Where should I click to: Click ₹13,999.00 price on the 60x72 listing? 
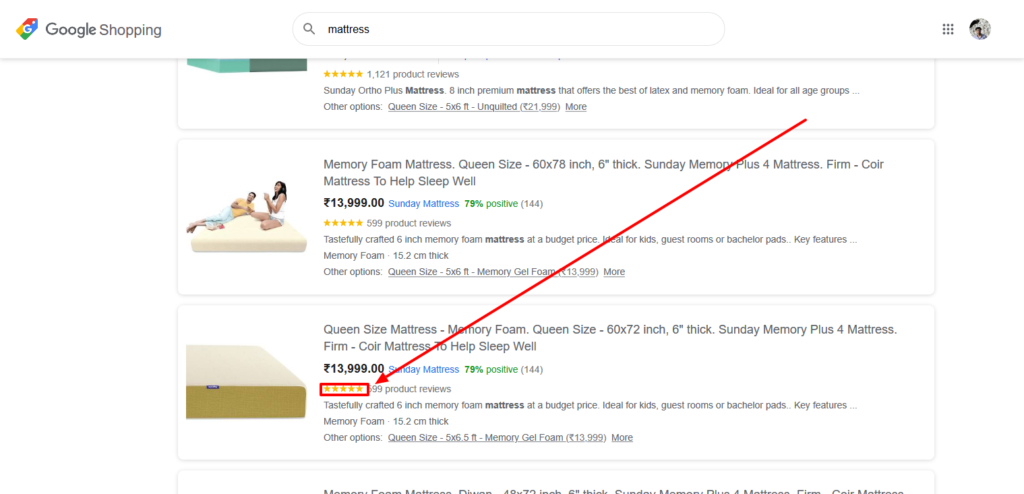tap(354, 369)
